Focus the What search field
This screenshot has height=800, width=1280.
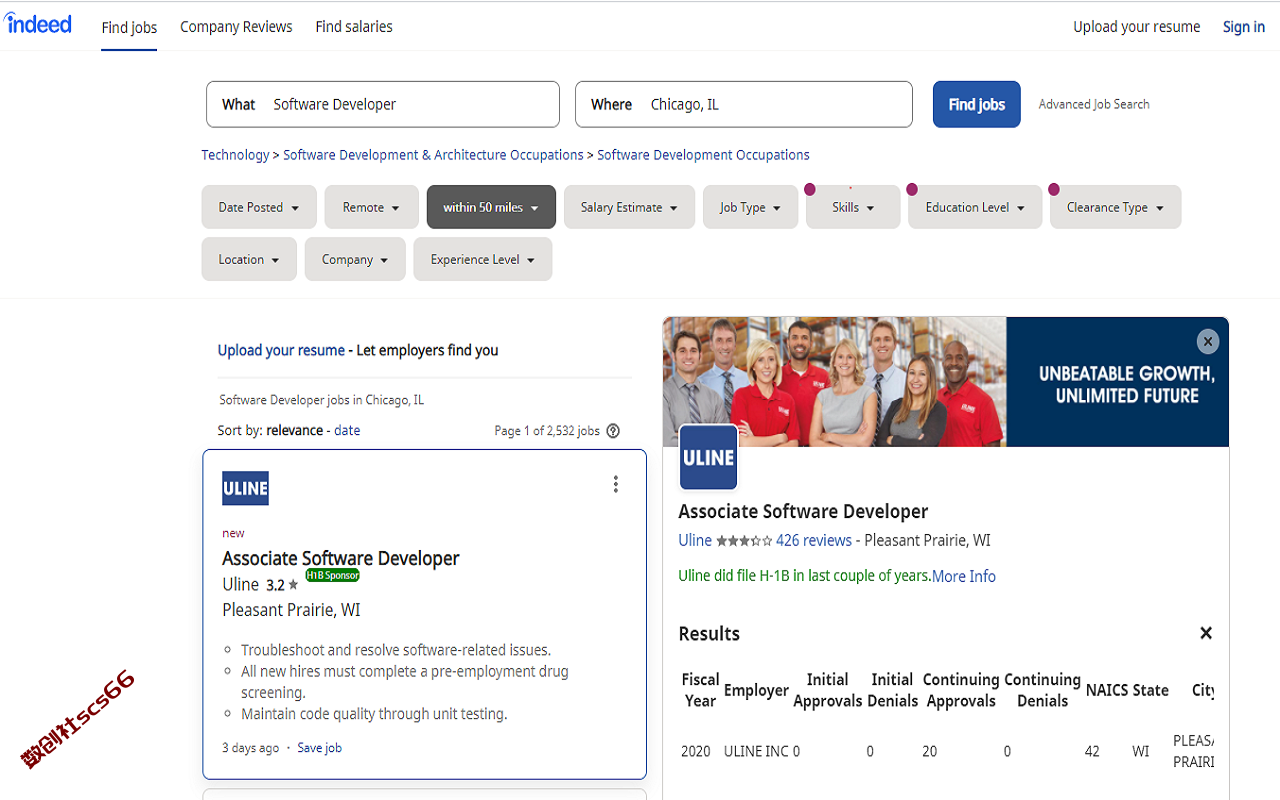383,104
